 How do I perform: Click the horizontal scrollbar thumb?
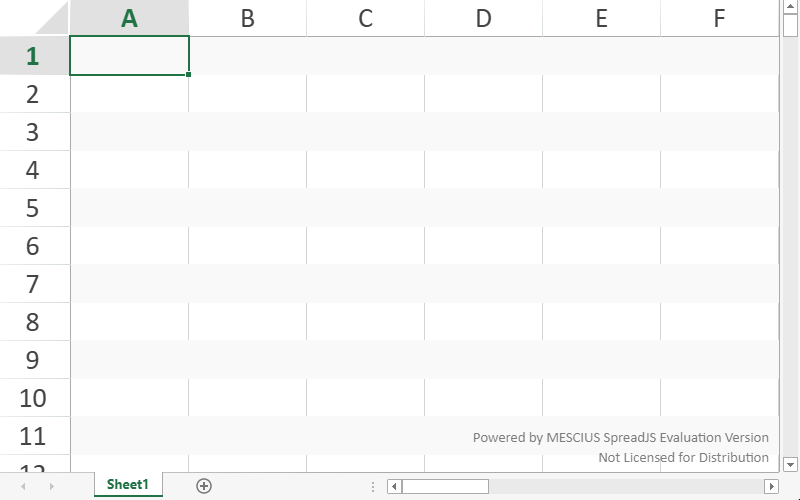click(445, 486)
